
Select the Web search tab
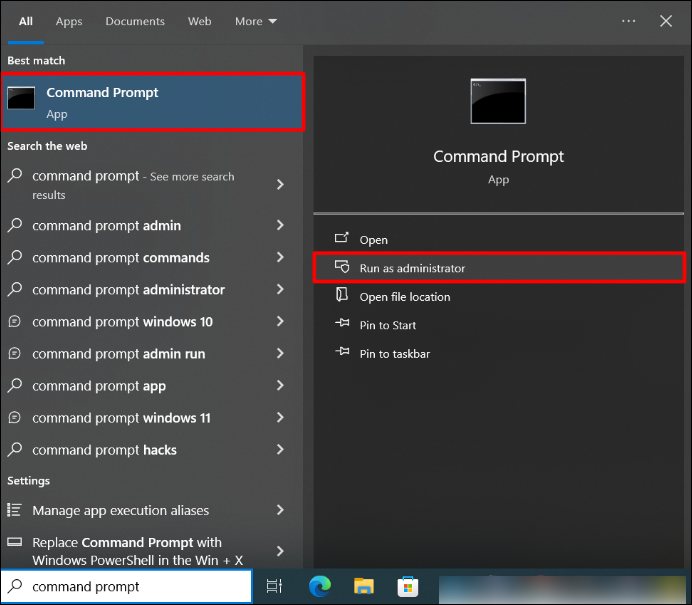point(200,21)
